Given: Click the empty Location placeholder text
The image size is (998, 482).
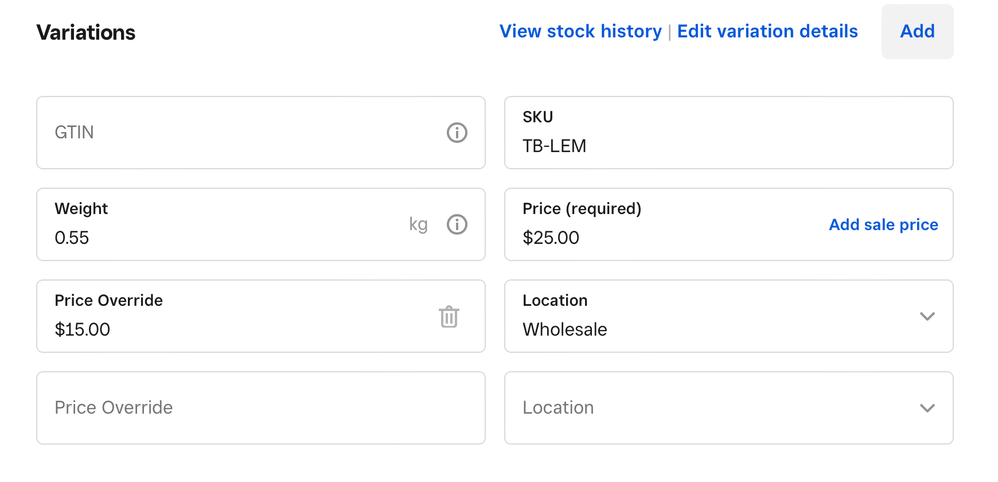Looking at the screenshot, I should click(558, 408).
